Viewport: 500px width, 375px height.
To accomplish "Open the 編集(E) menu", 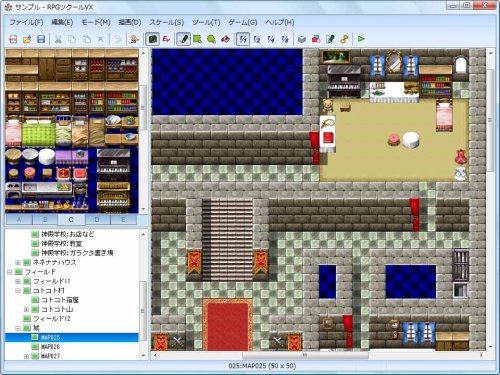I will click(x=62, y=22).
